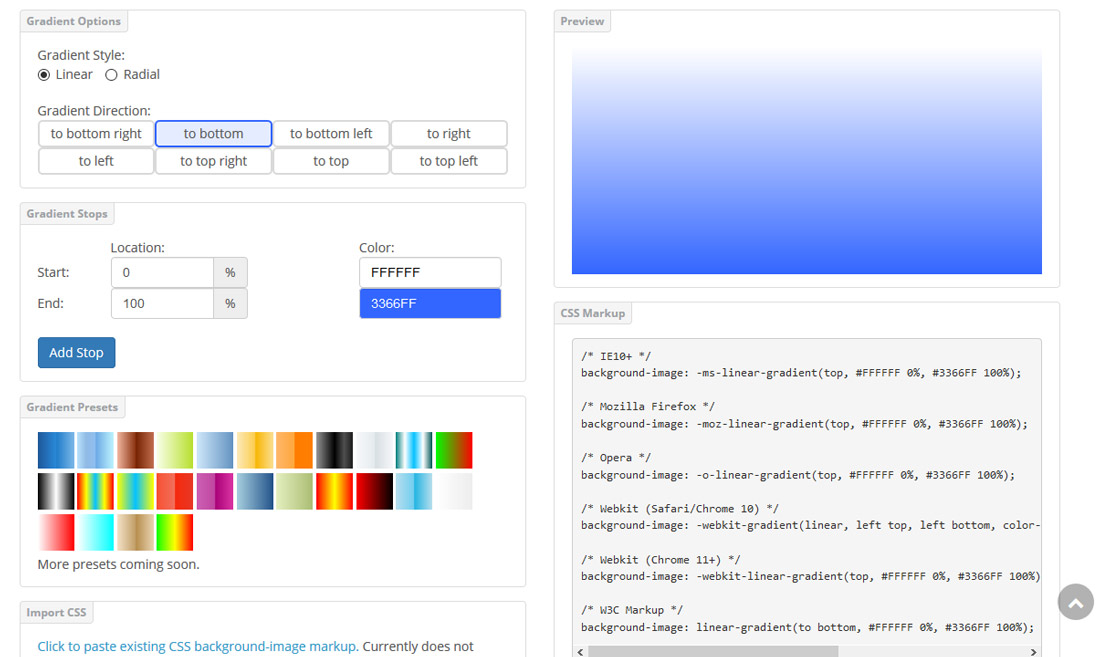Viewport: 1100px width, 657px height.
Task: Open the FFFFFF start color picker
Action: (430, 272)
